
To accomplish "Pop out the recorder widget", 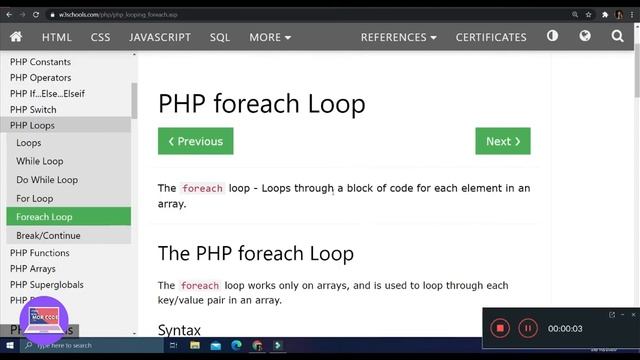I will 612,315.
